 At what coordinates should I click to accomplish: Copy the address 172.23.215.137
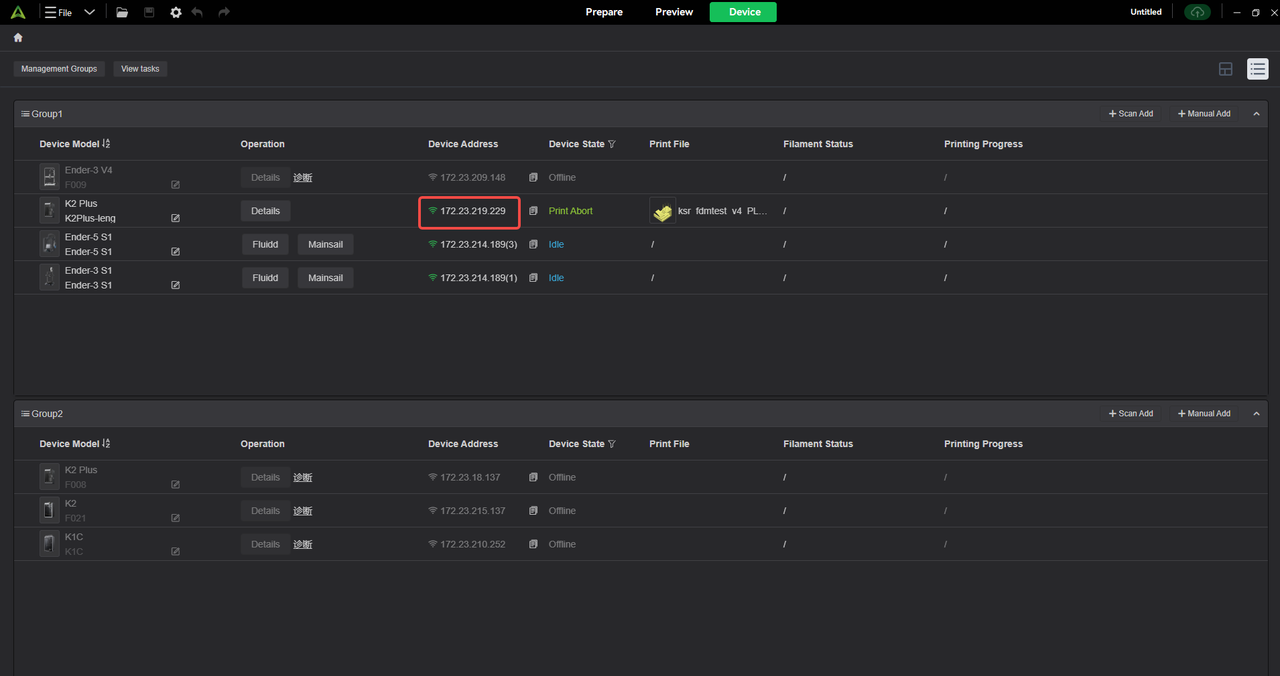pos(533,511)
